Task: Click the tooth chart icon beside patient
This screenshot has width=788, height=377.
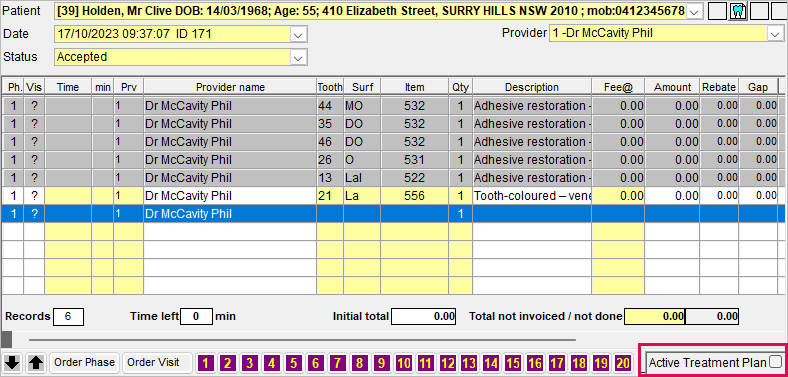Action: click(x=738, y=11)
